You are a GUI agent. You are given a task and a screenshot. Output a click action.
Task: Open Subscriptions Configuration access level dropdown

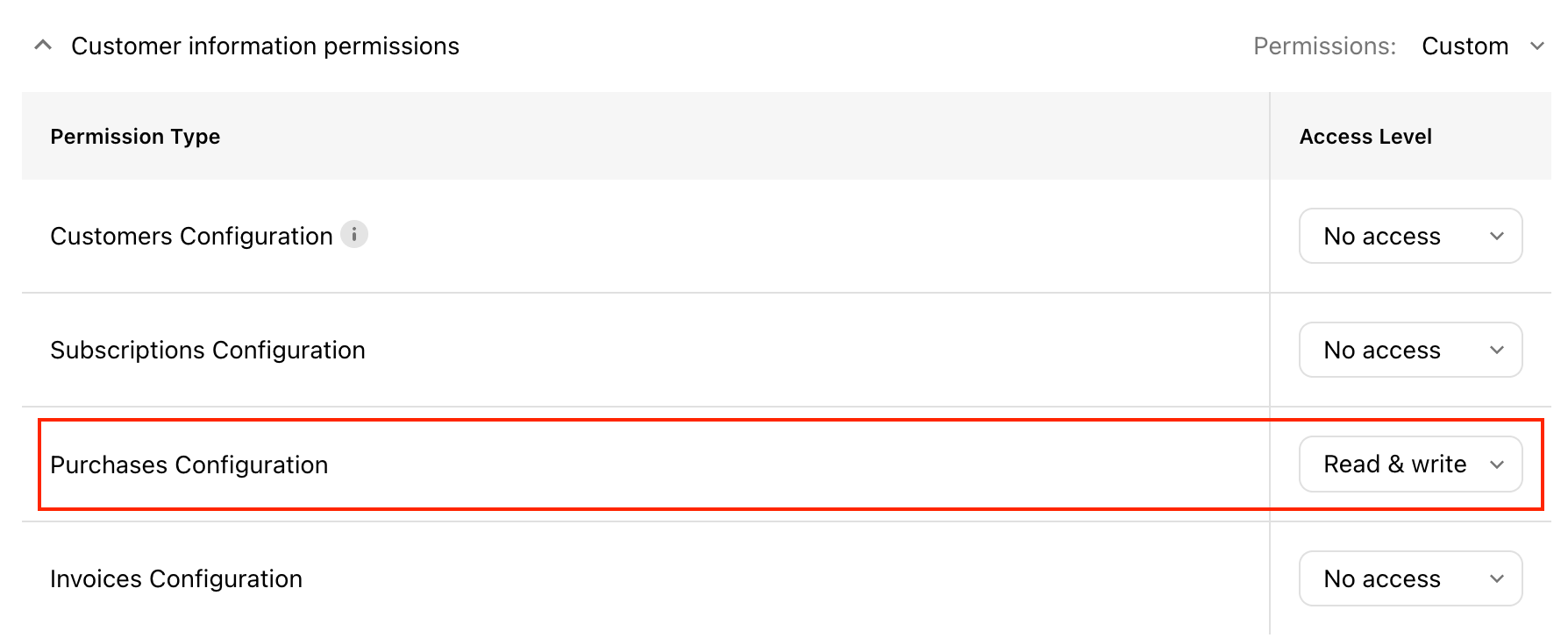click(x=1410, y=350)
